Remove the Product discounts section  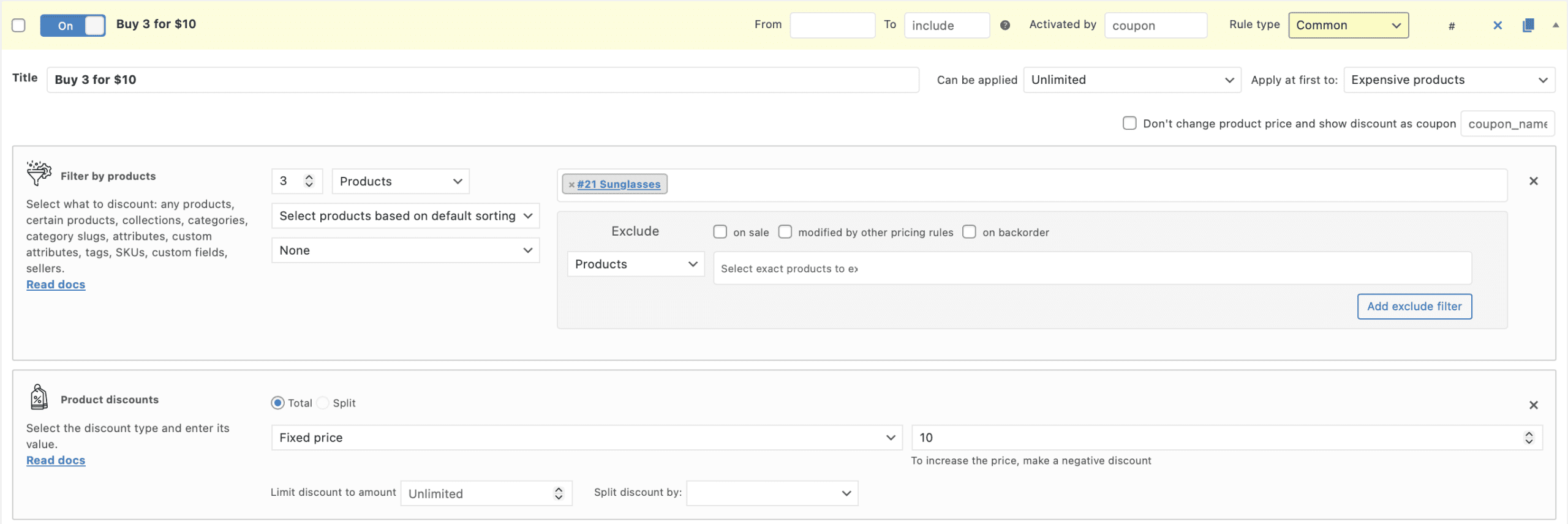[x=1533, y=405]
